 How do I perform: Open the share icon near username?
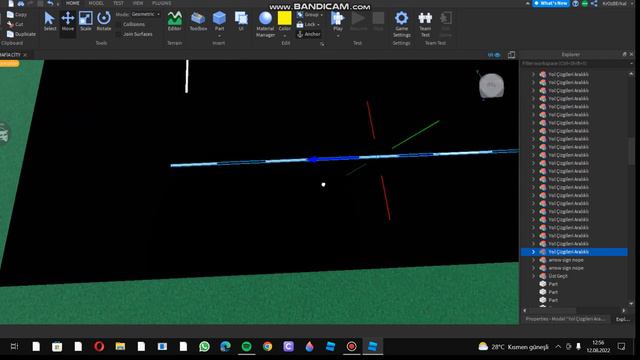(594, 4)
